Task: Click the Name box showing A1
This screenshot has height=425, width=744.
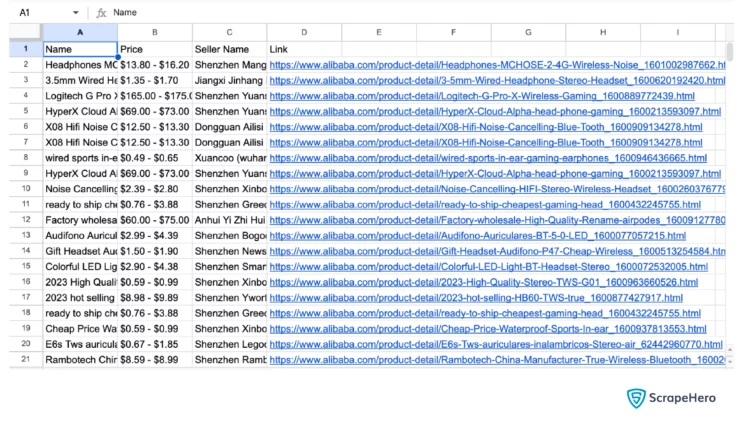Action: click(25, 13)
